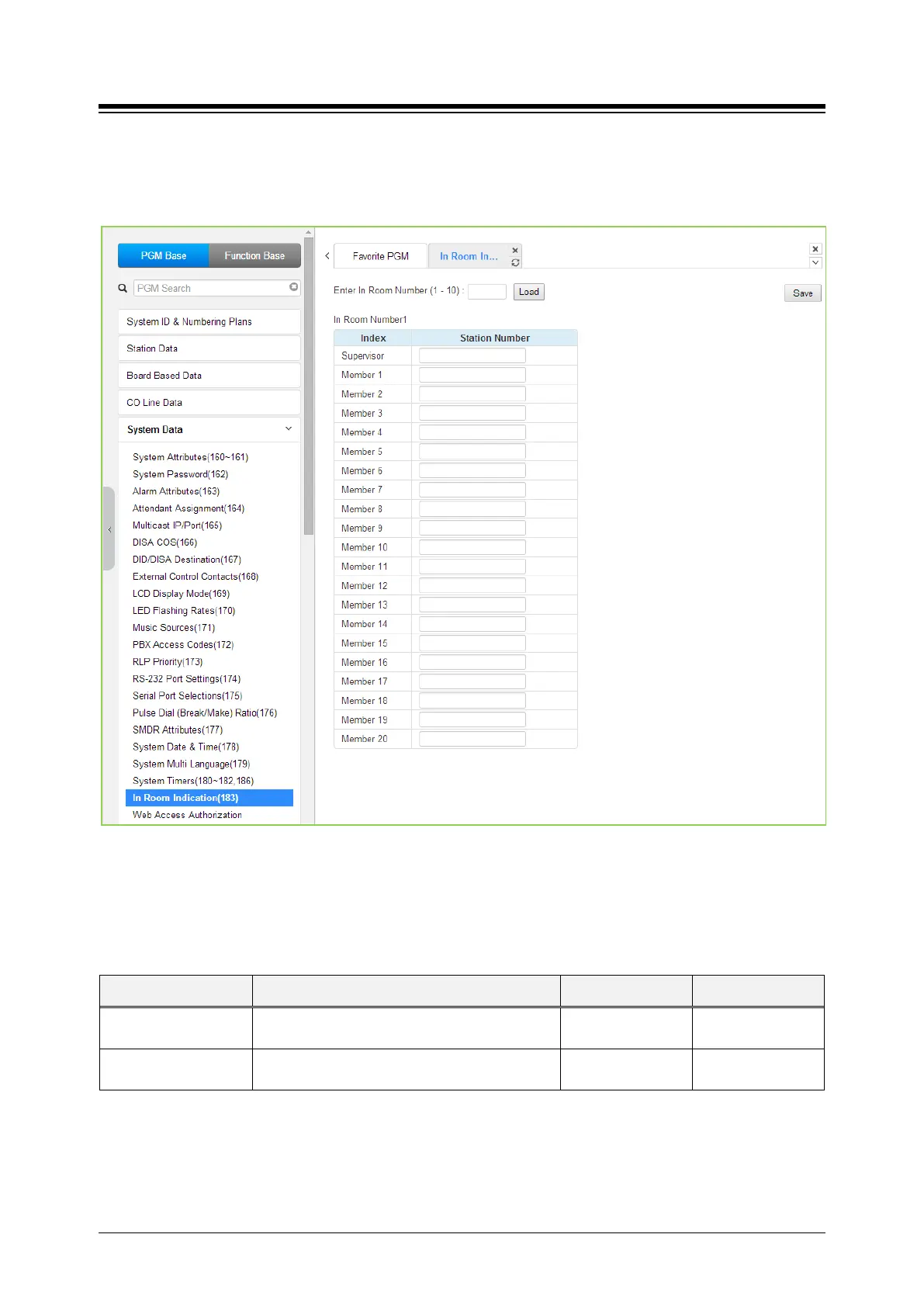Screen dimensions: 924x1307
Task: Open LED Flashing Rates(170)
Action: point(184,611)
